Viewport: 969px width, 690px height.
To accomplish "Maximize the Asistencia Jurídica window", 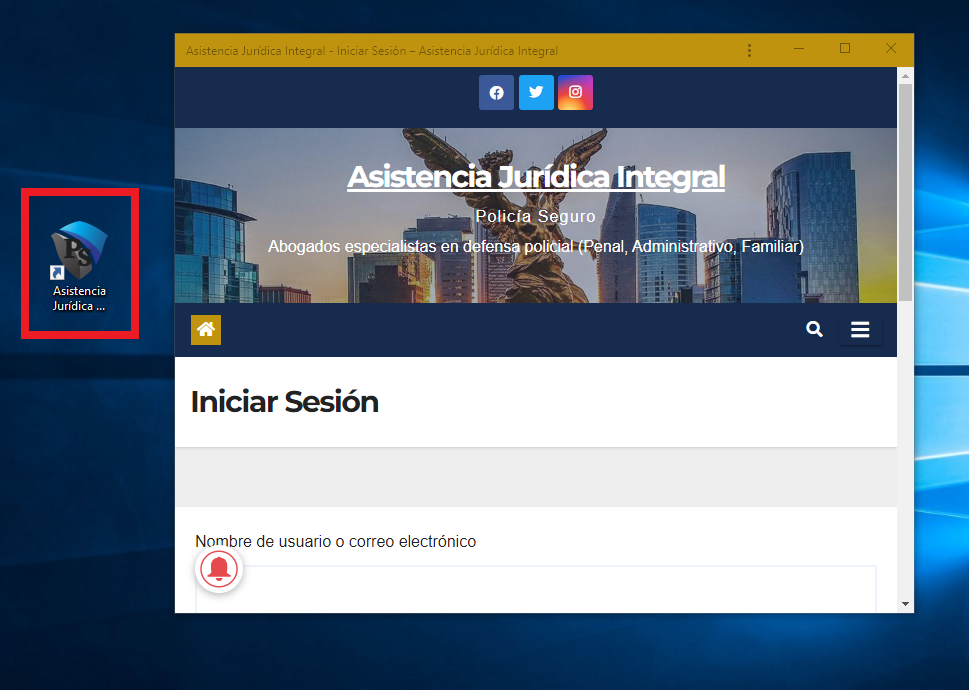I will coord(845,49).
